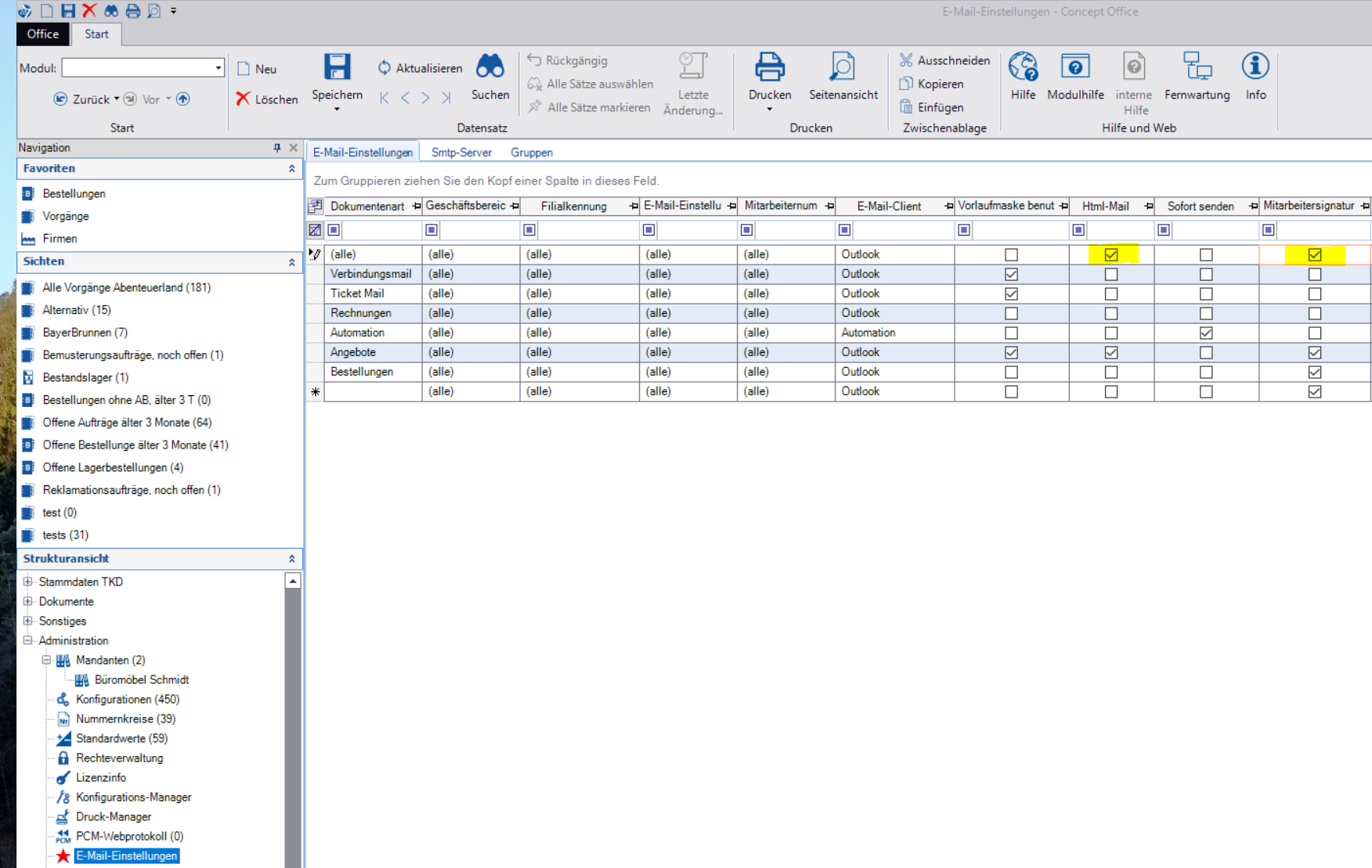Uncheck Vorlaufmaske for Verbindungsmail row
Viewport: 1372px width, 868px height.
point(1011,274)
